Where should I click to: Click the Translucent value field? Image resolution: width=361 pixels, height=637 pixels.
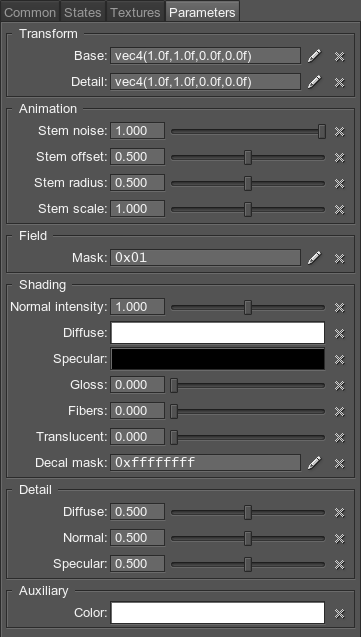(x=137, y=437)
